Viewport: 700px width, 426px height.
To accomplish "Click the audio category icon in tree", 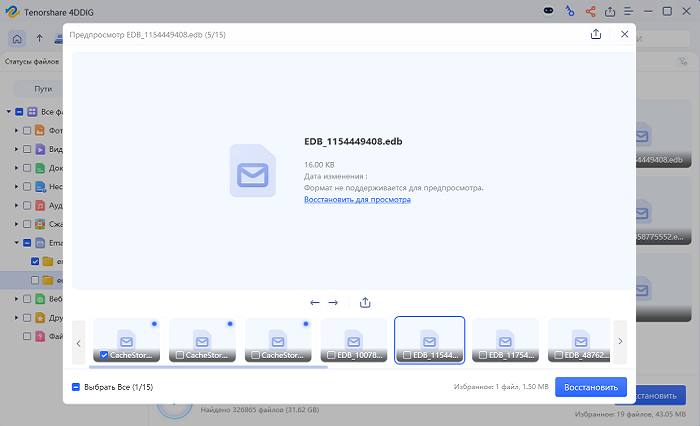I will pyautogui.click(x=40, y=205).
